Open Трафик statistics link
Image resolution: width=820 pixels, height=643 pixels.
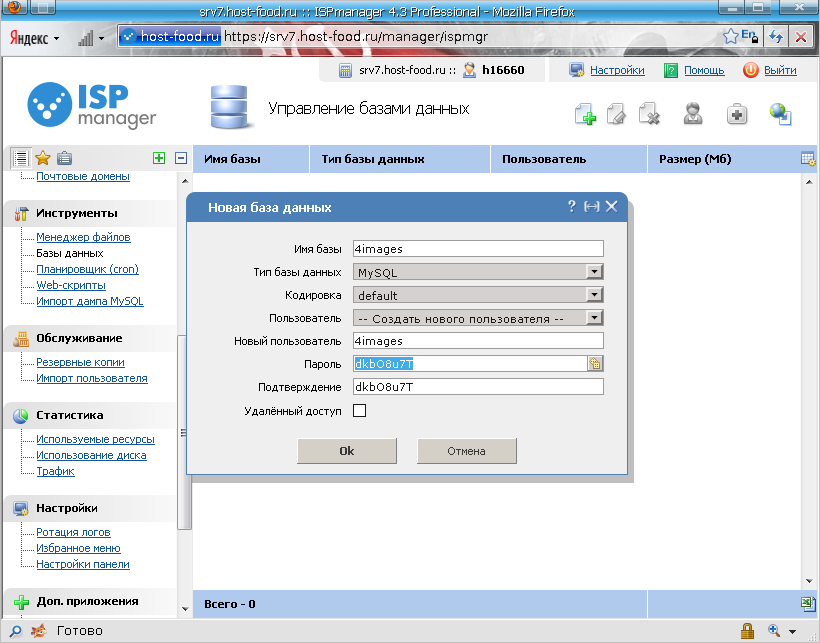click(55, 471)
